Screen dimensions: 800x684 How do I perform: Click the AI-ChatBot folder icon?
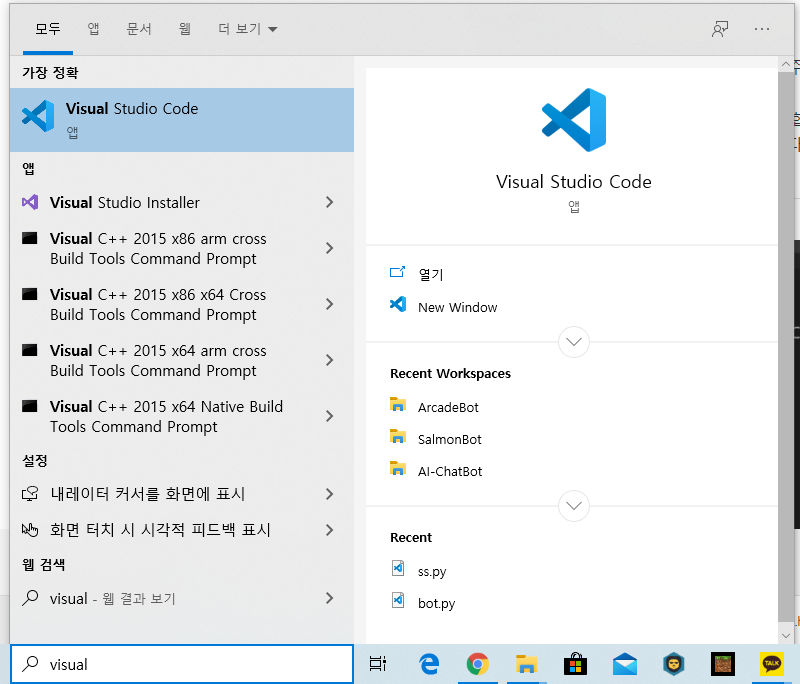point(397,469)
